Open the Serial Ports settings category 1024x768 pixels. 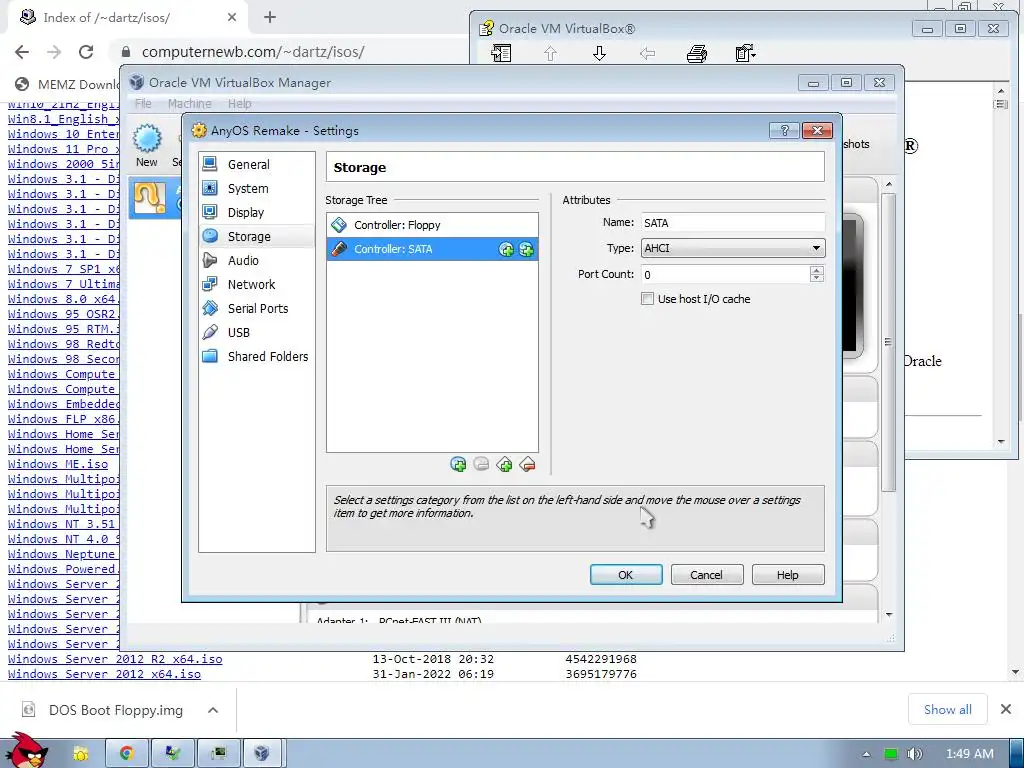tap(256, 309)
